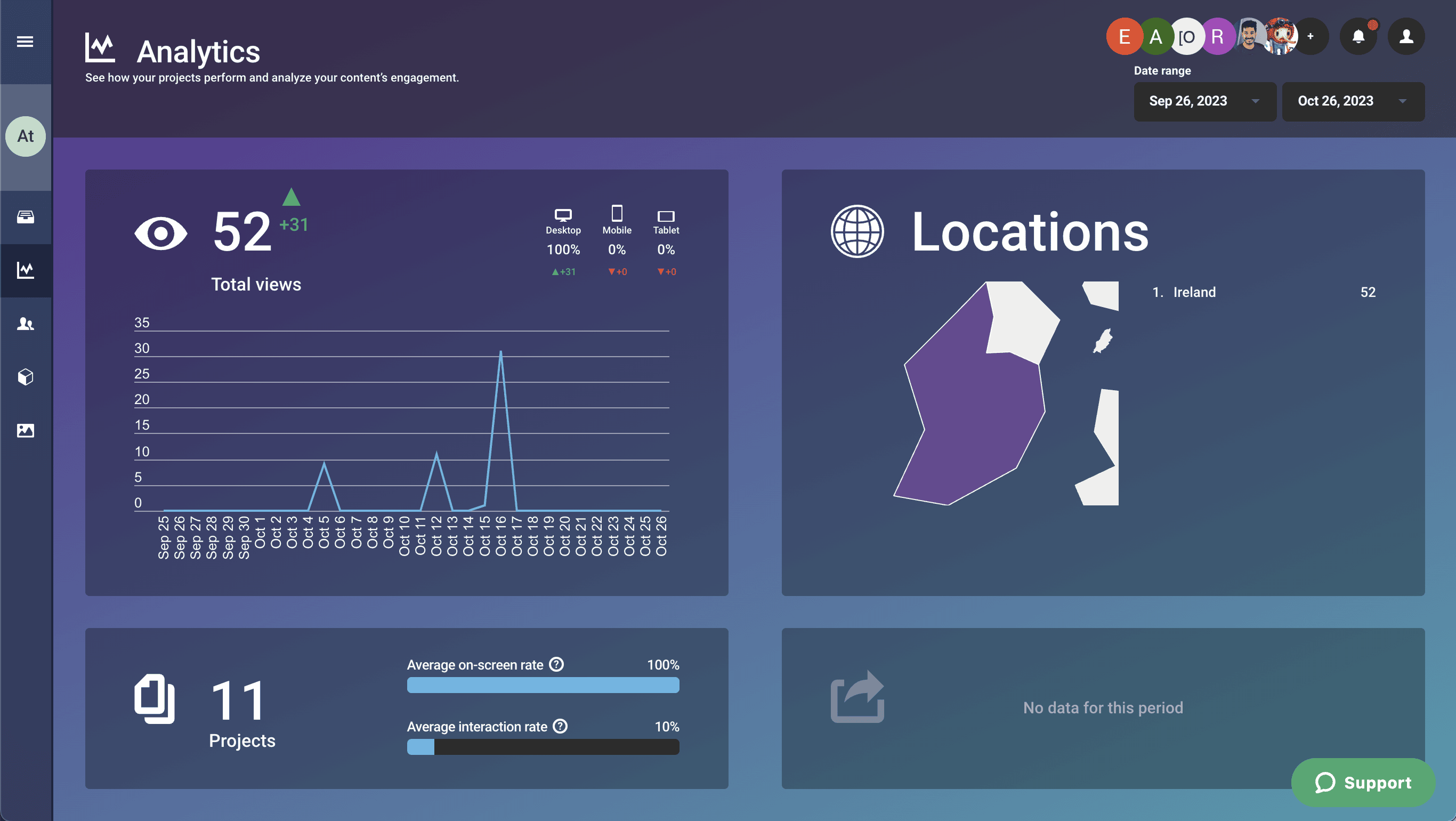The width and height of the screenshot is (1456, 821).
Task: Click the 'Oct 12' axis label
Action: [x=436, y=536]
